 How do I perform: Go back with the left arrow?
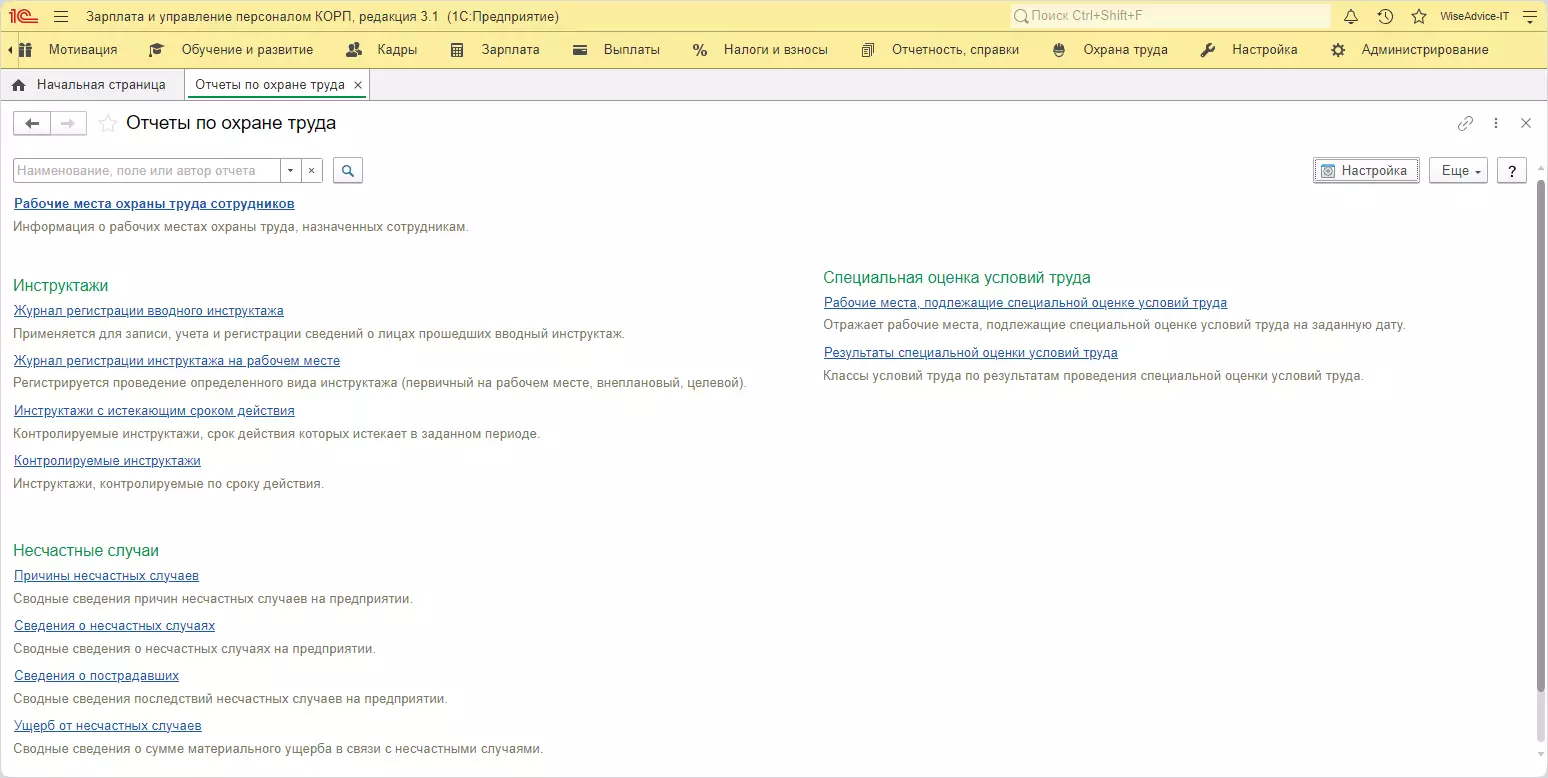pos(32,123)
